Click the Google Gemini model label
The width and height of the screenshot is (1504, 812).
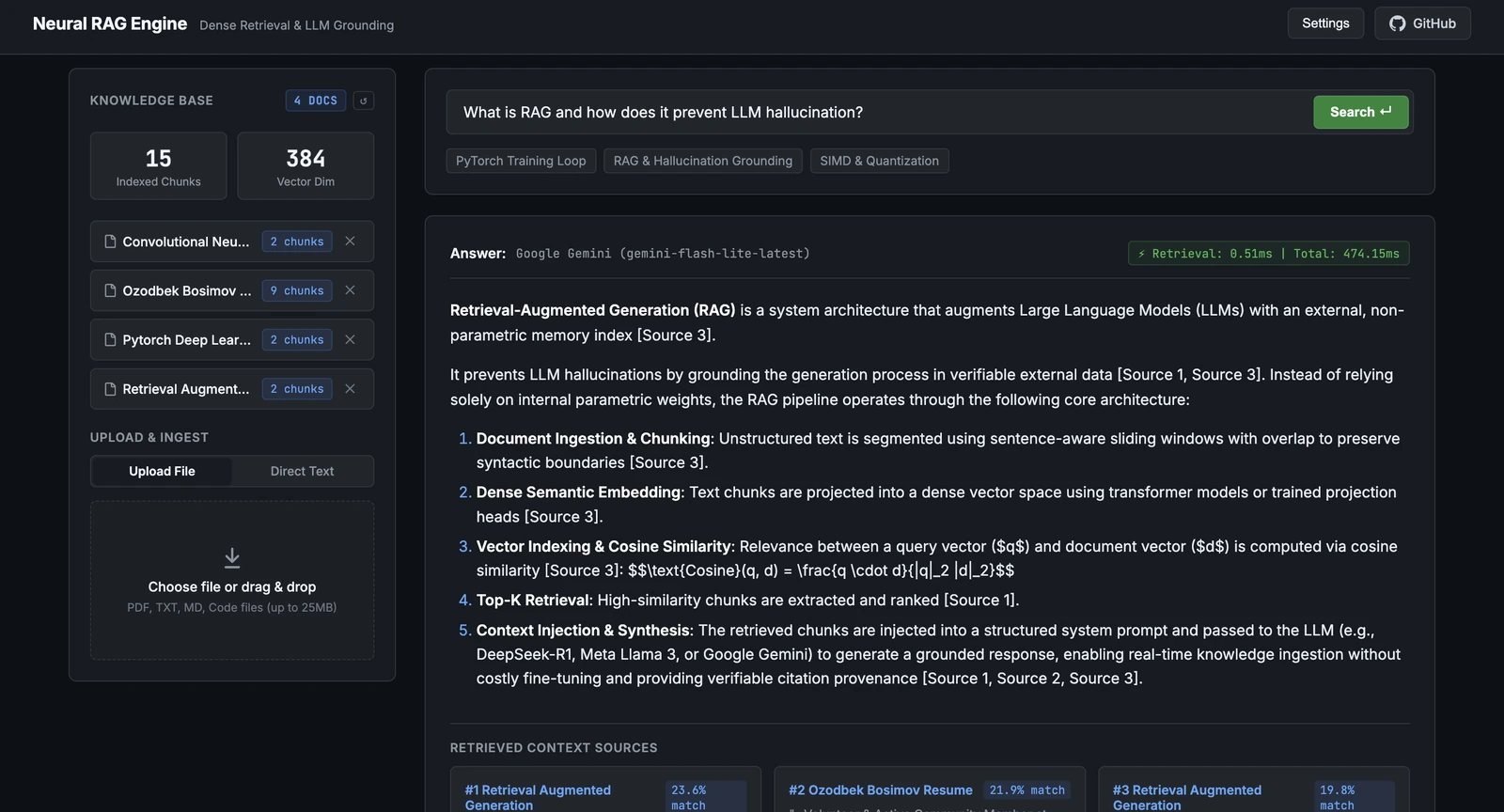tap(663, 254)
